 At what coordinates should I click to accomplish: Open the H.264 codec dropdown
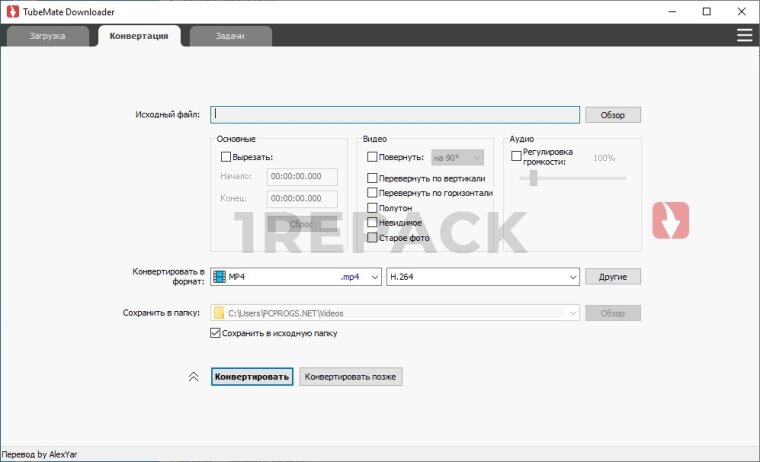pyautogui.click(x=573, y=276)
